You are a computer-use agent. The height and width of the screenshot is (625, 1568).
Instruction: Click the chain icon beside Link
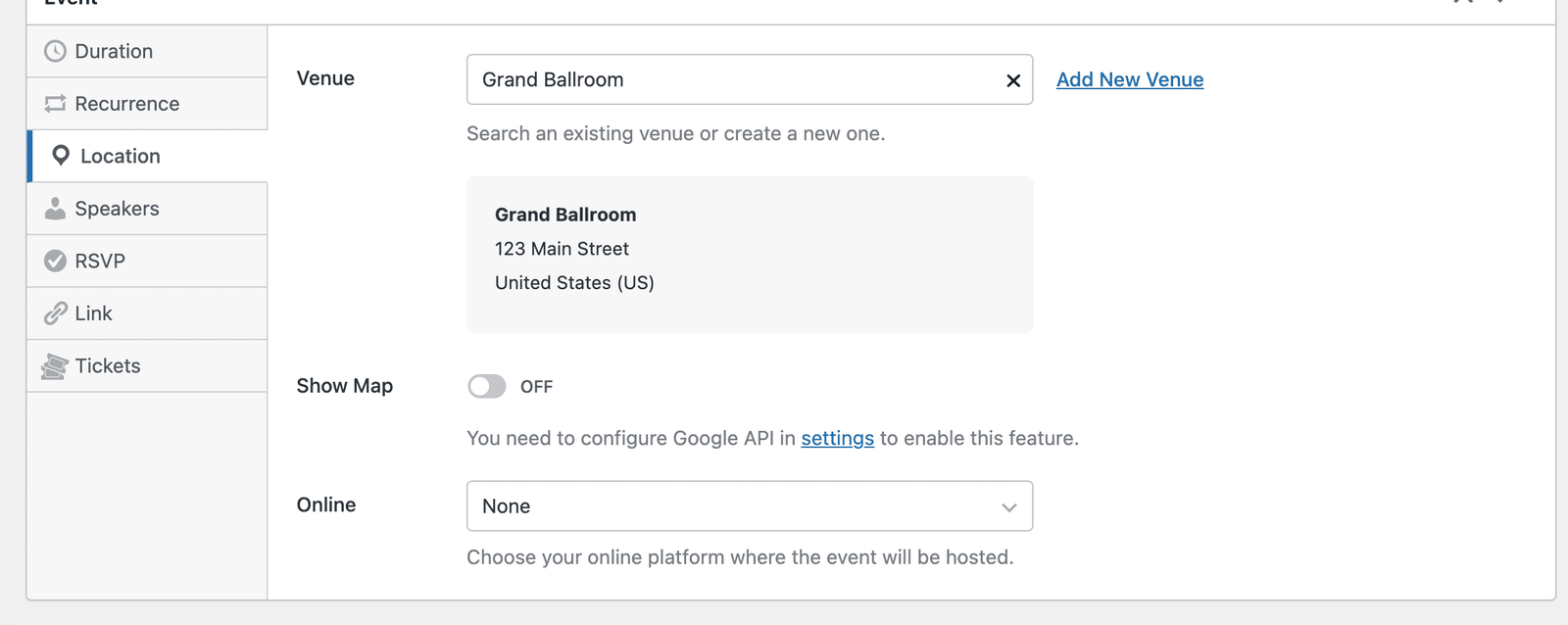pyautogui.click(x=55, y=313)
